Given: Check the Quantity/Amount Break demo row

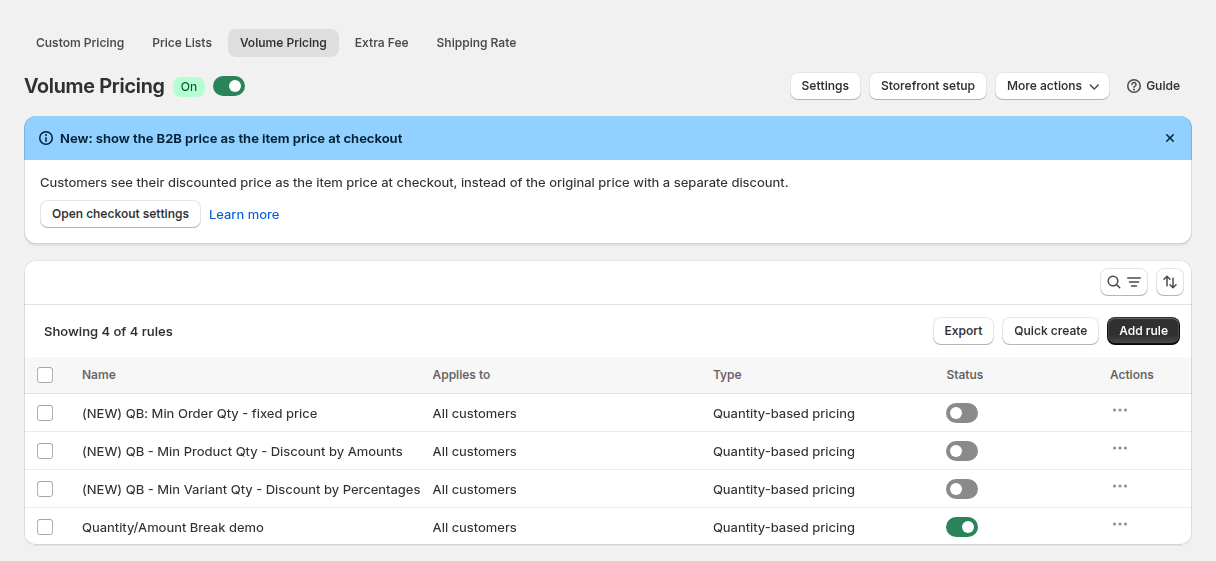Looking at the screenshot, I should coord(45,527).
